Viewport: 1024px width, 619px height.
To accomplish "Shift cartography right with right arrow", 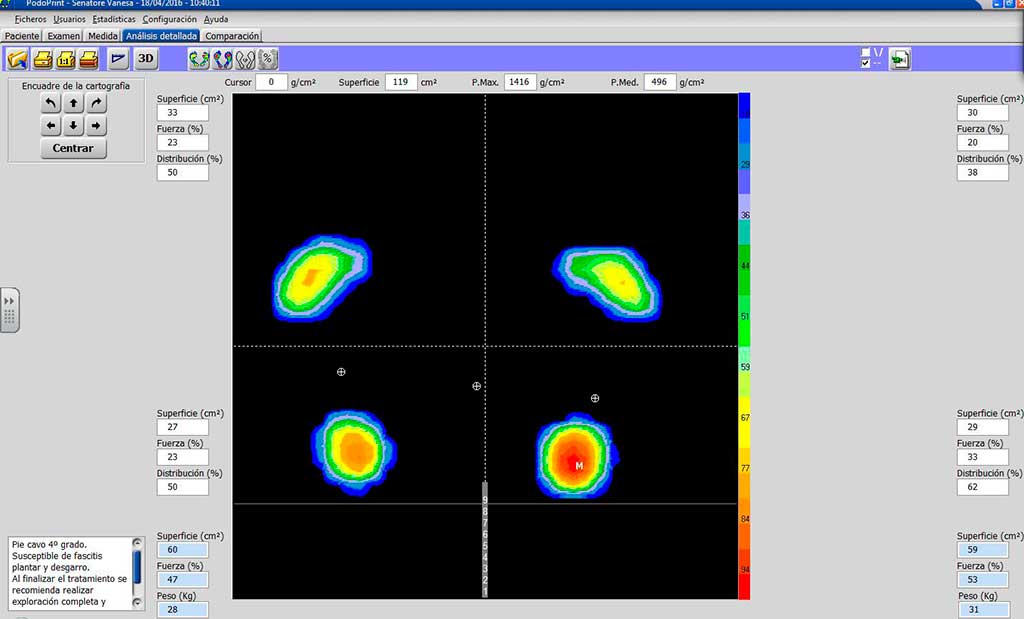I will tap(96, 126).
